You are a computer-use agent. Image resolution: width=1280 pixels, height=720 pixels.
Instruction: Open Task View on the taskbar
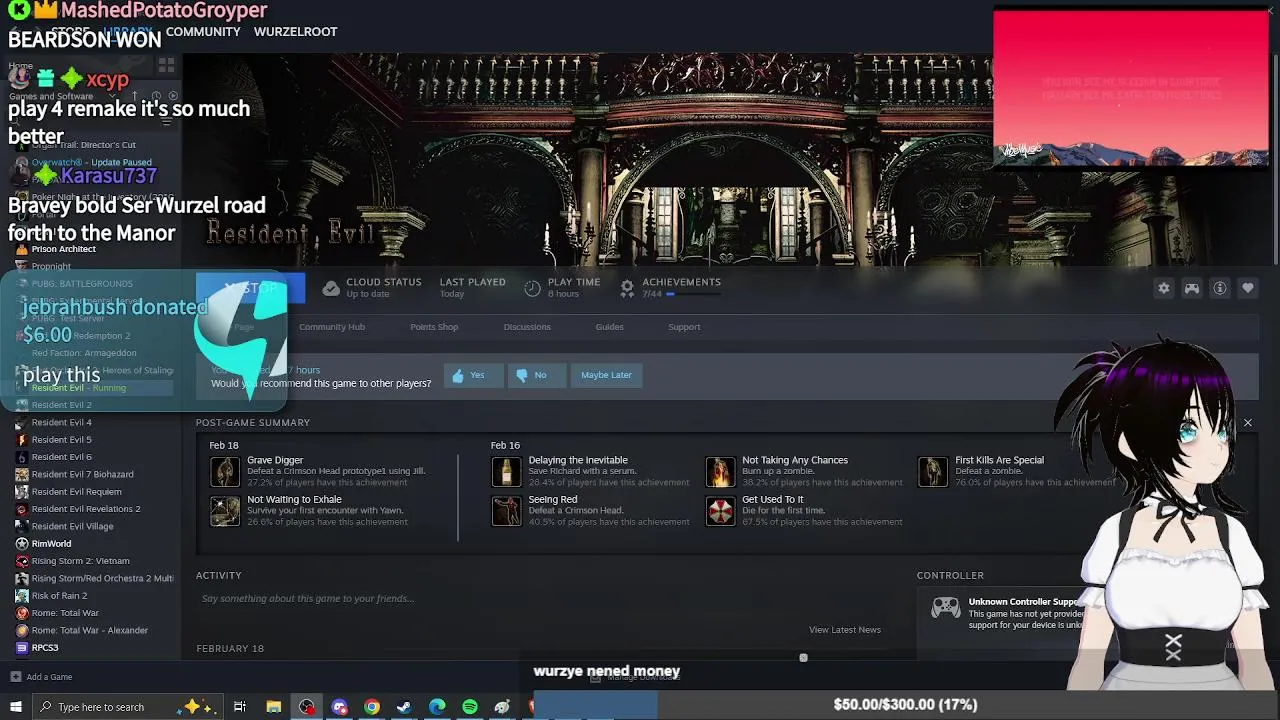click(240, 707)
